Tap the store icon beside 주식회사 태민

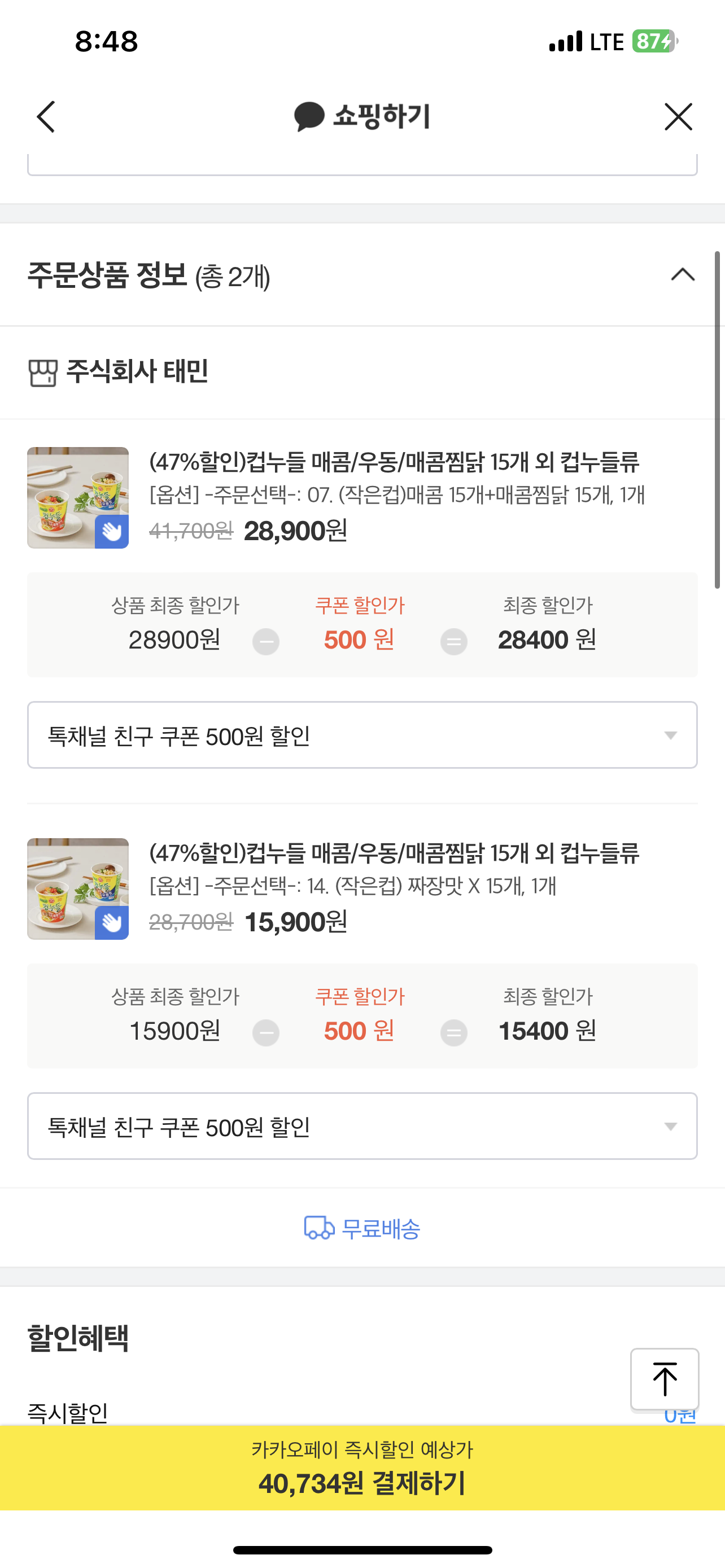(42, 373)
